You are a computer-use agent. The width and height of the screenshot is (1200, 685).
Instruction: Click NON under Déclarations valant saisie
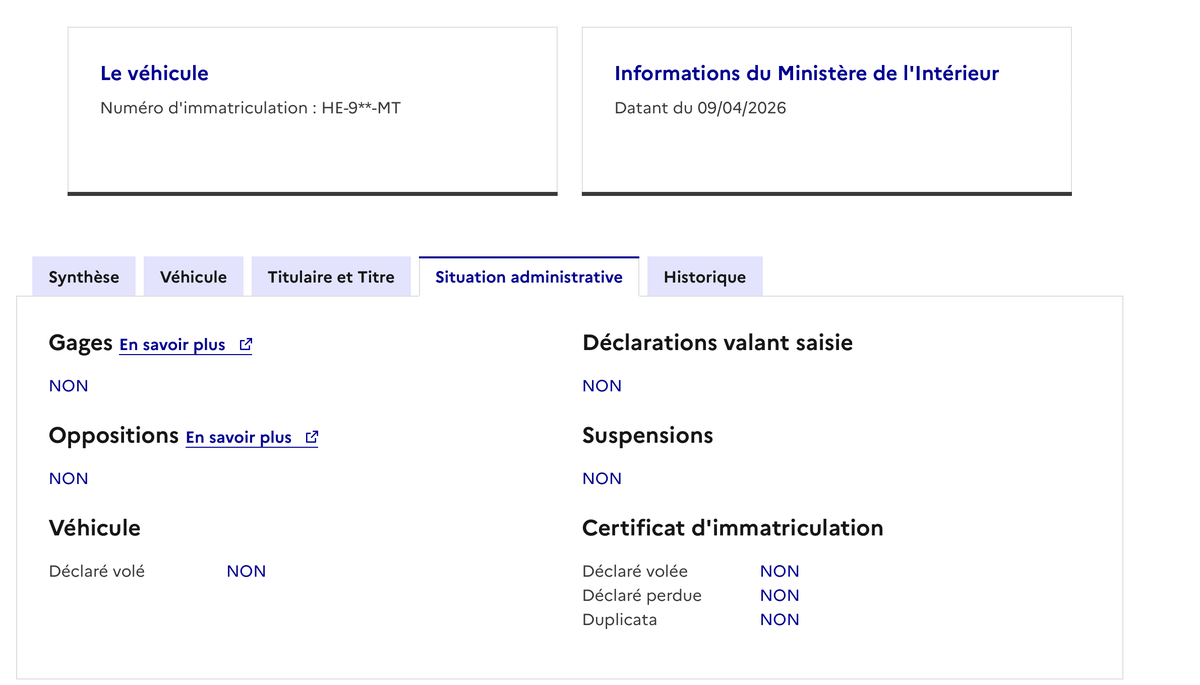pyautogui.click(x=602, y=386)
